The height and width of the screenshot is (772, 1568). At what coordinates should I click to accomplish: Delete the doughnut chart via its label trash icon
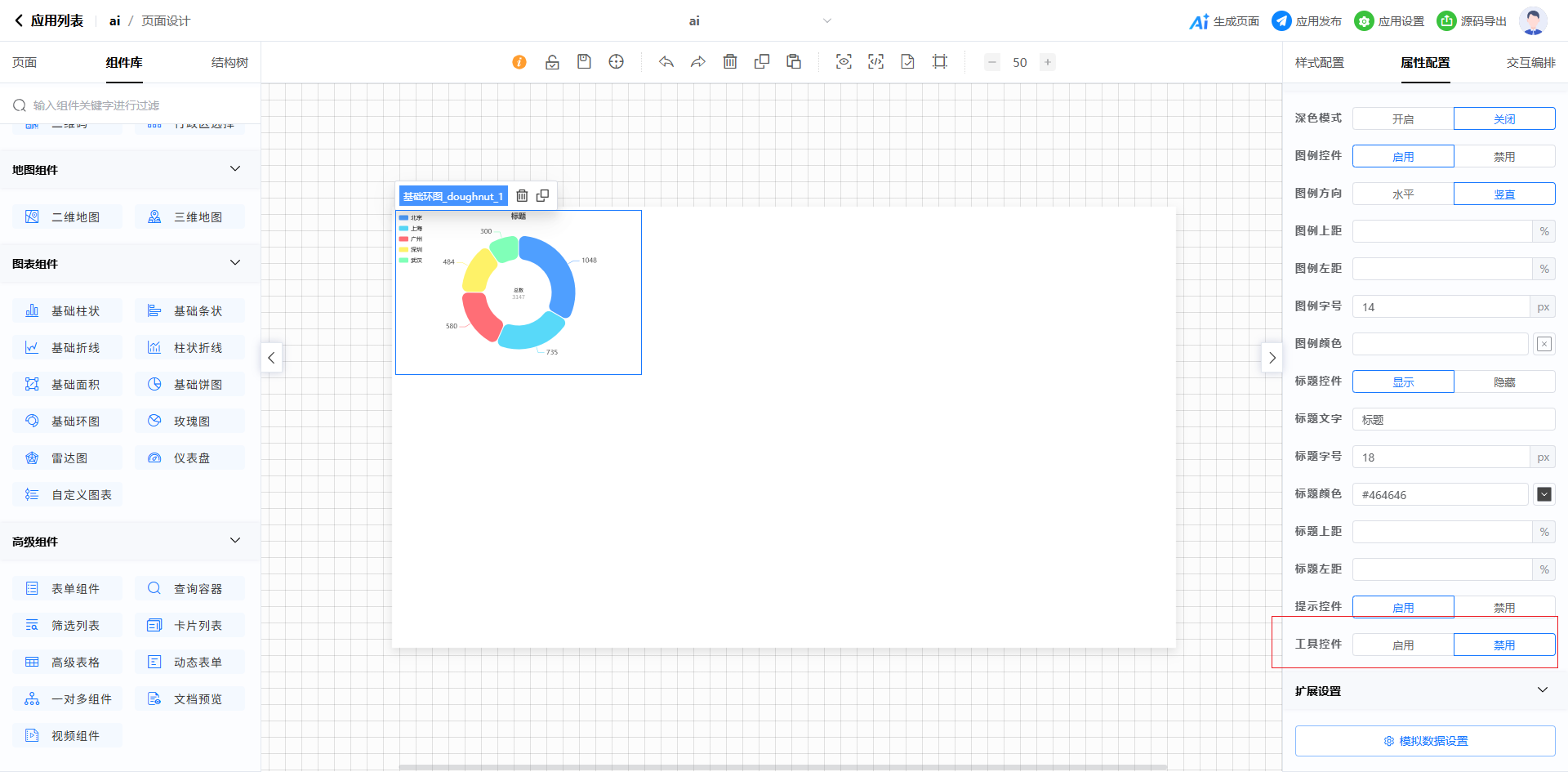point(522,196)
